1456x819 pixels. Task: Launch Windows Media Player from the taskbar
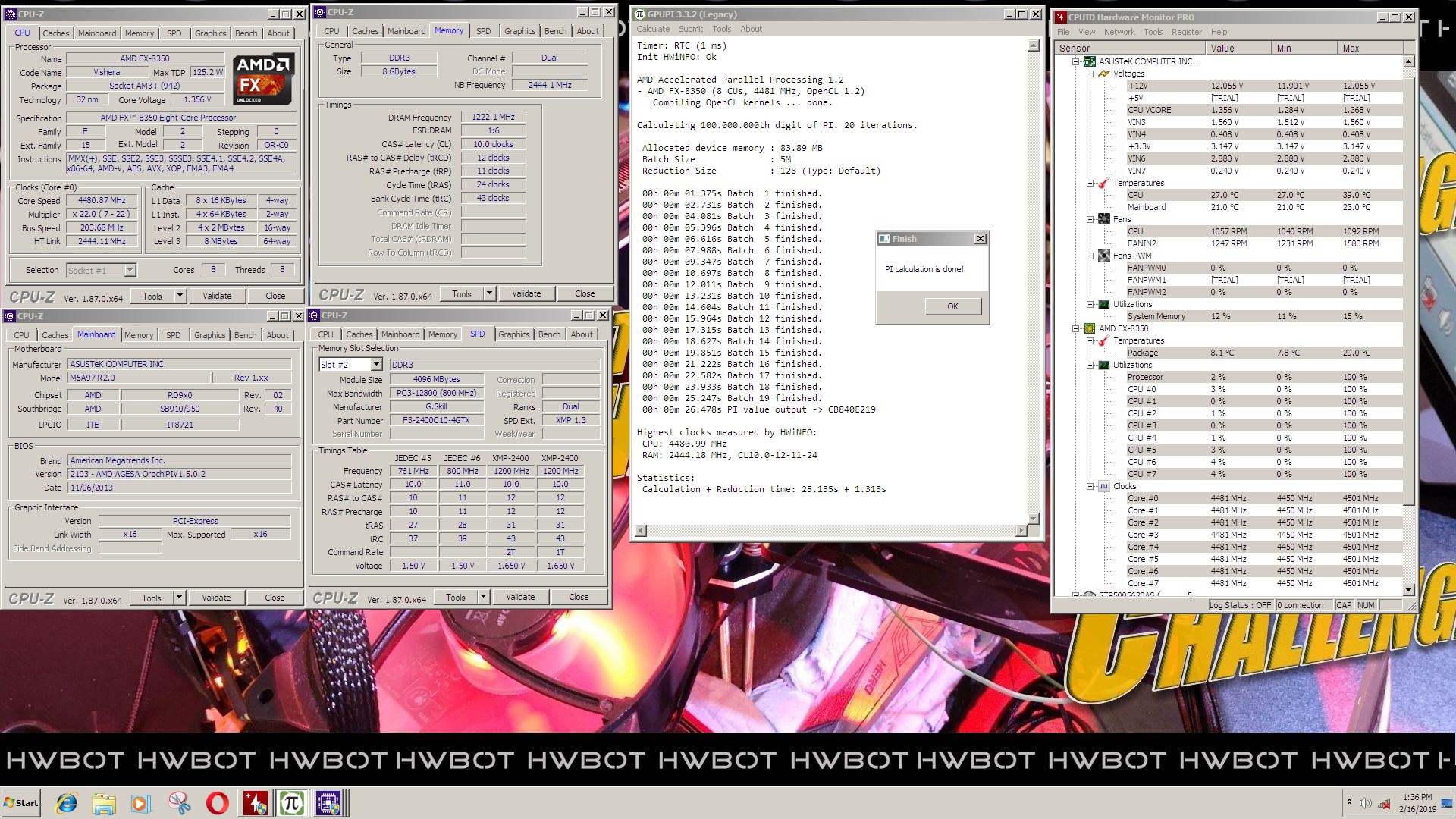tap(141, 803)
